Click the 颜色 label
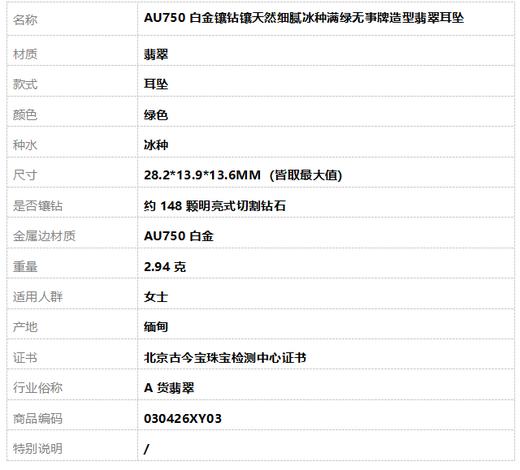This screenshot has width=520, height=470. point(25,115)
